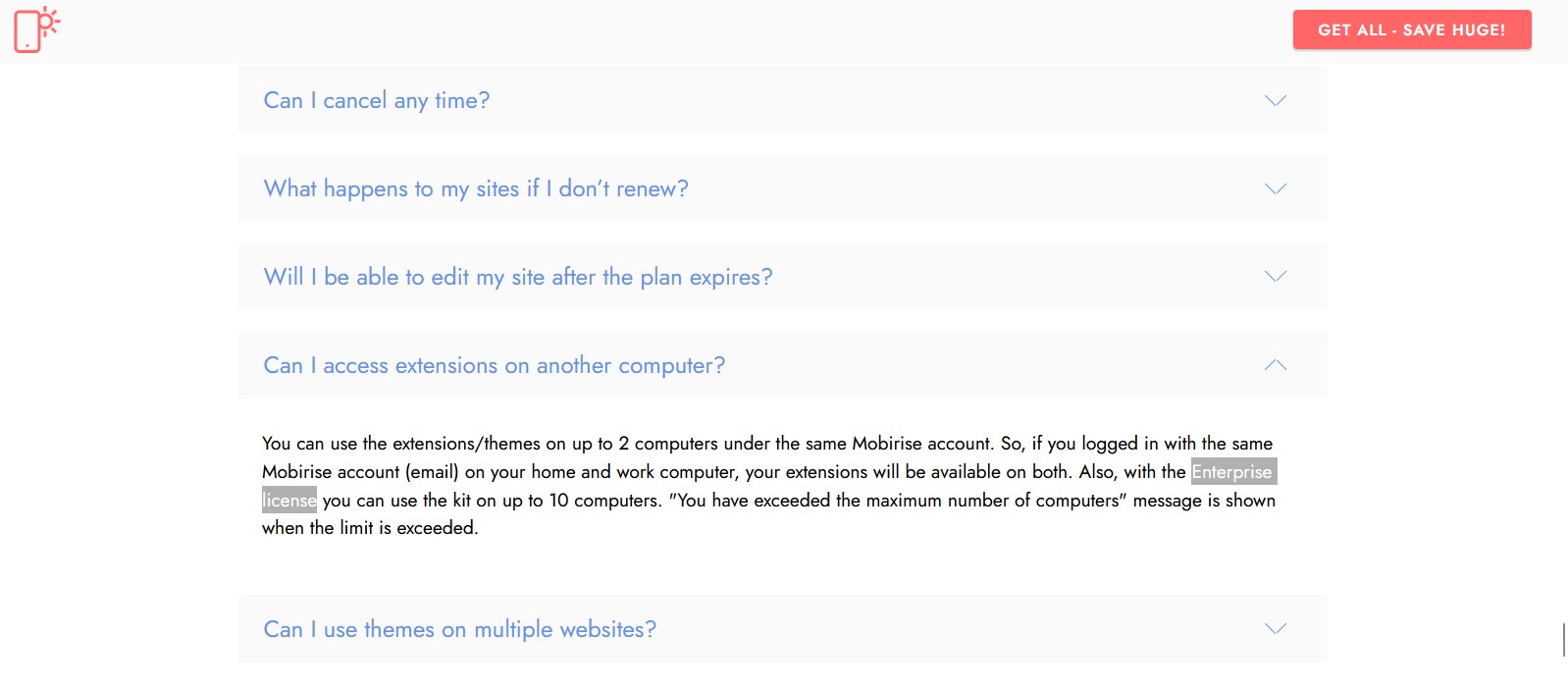Expand the don't renew question arrow

[x=1275, y=188]
